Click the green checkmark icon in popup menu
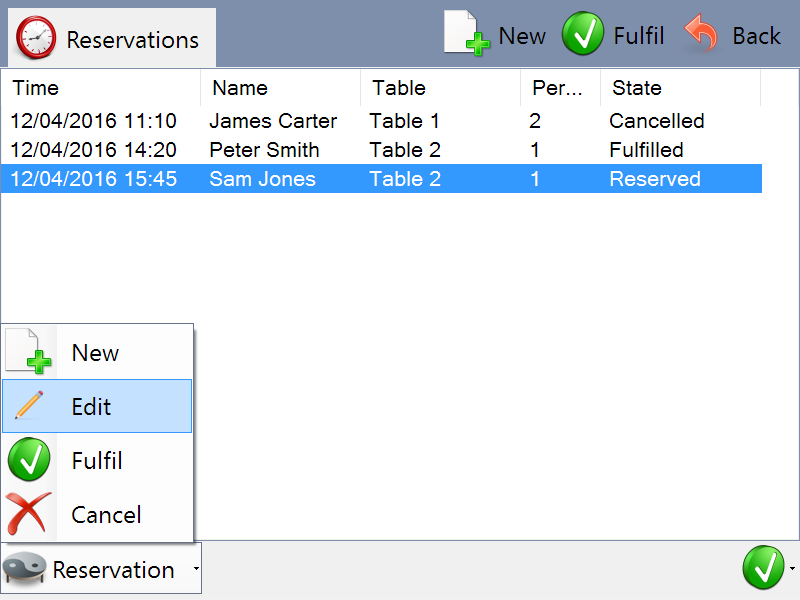The height and width of the screenshot is (600, 800). pos(29,460)
